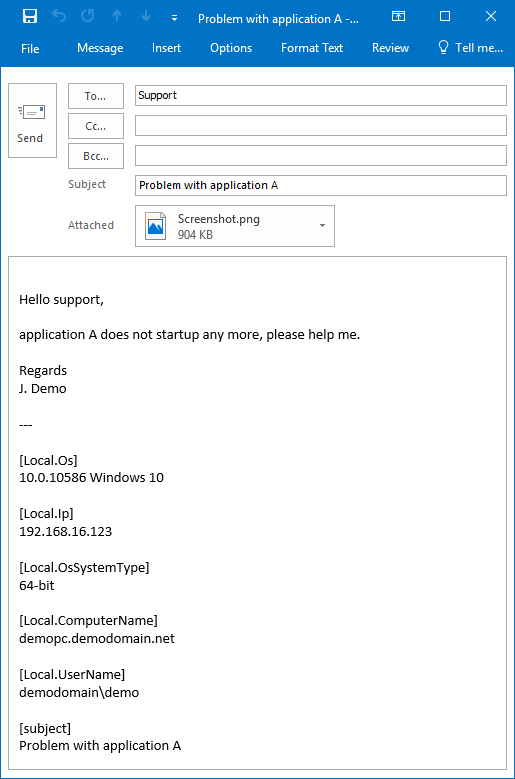Click the Tell me lightbulb icon
The width and height of the screenshot is (515, 779).
pyautogui.click(x=443, y=47)
